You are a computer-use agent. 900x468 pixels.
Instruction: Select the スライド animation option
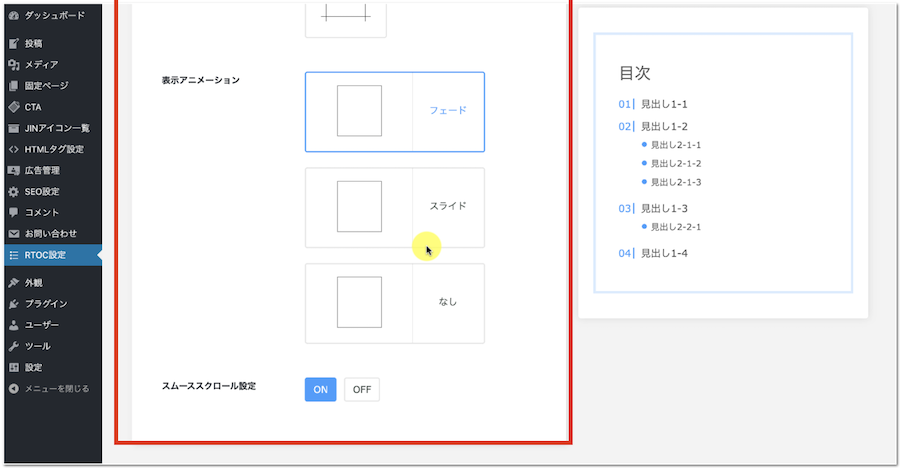point(394,207)
